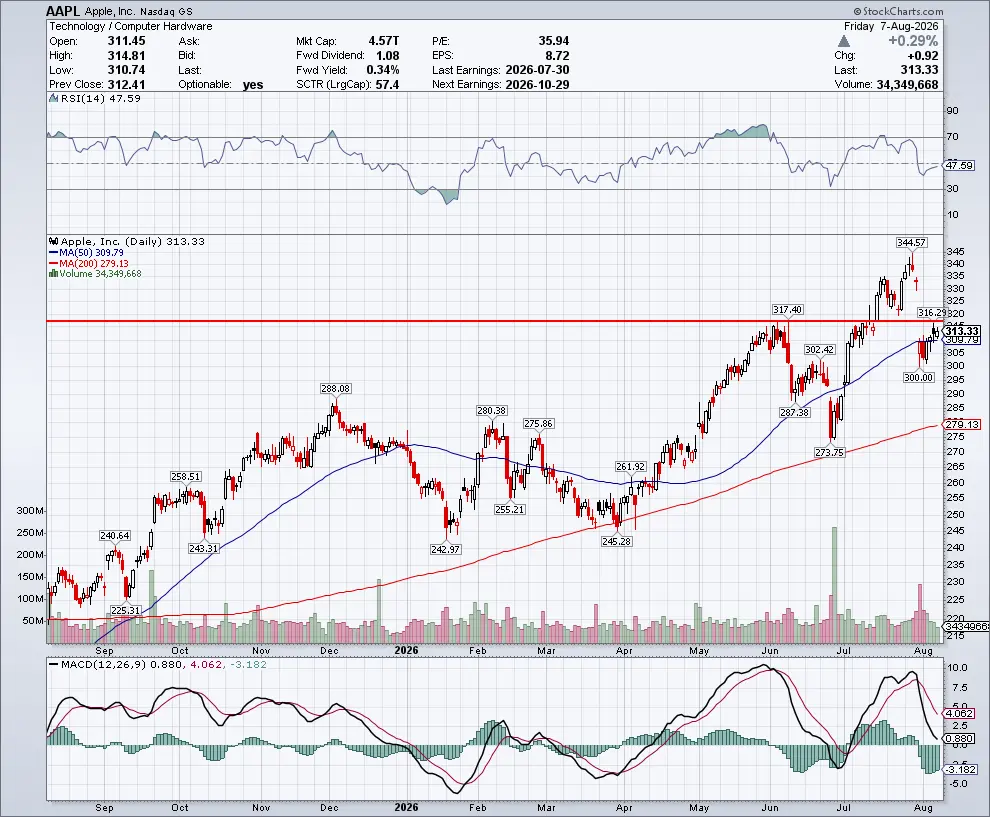This screenshot has width=990, height=817.
Task: Click the 245.28 April low label
Action: click(616, 541)
